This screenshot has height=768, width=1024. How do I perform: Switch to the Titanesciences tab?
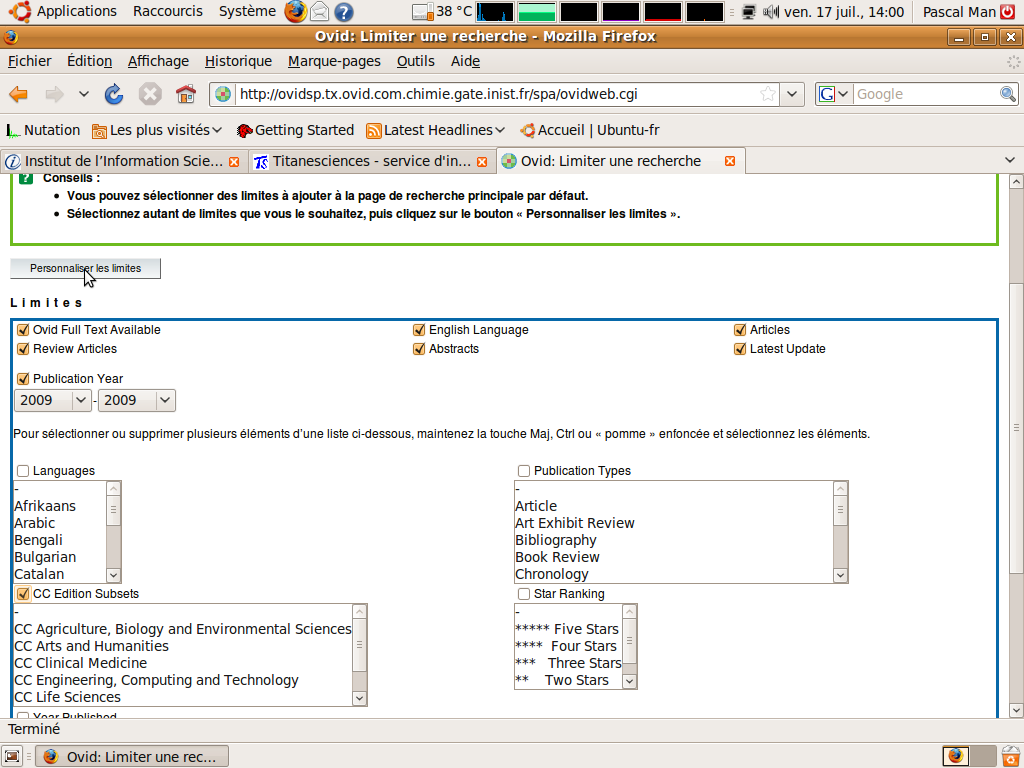click(370, 161)
